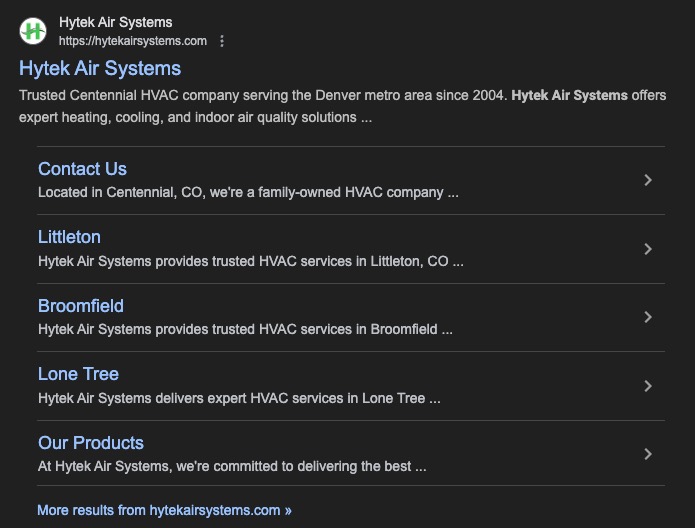The image size is (695, 528).
Task: Expand the Littleton result chevron
Action: 648,249
